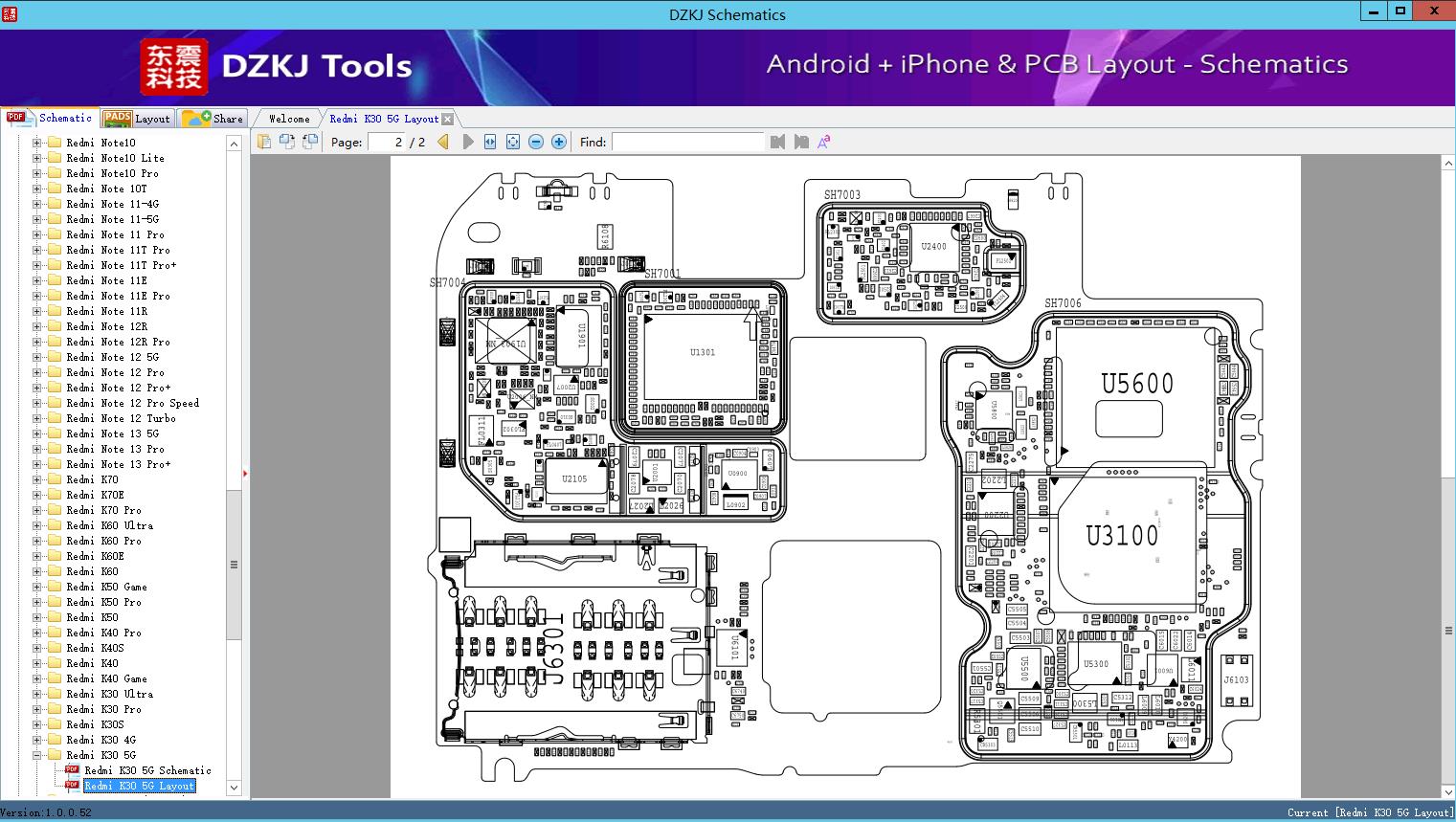
Task: Click the tree scrollbar down arrow
Action: (x=234, y=788)
